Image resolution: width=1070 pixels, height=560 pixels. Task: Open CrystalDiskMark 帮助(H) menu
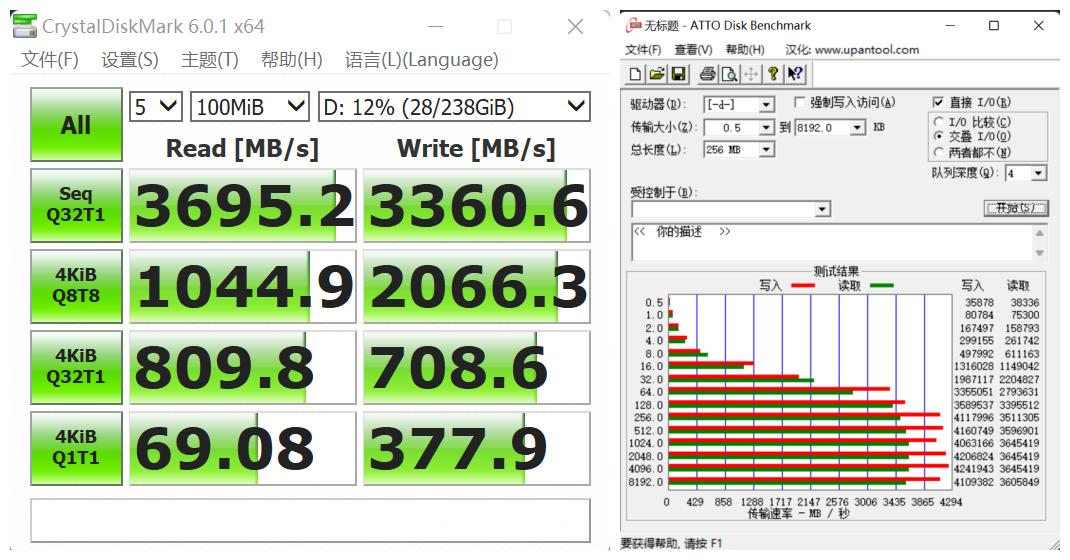tap(291, 60)
